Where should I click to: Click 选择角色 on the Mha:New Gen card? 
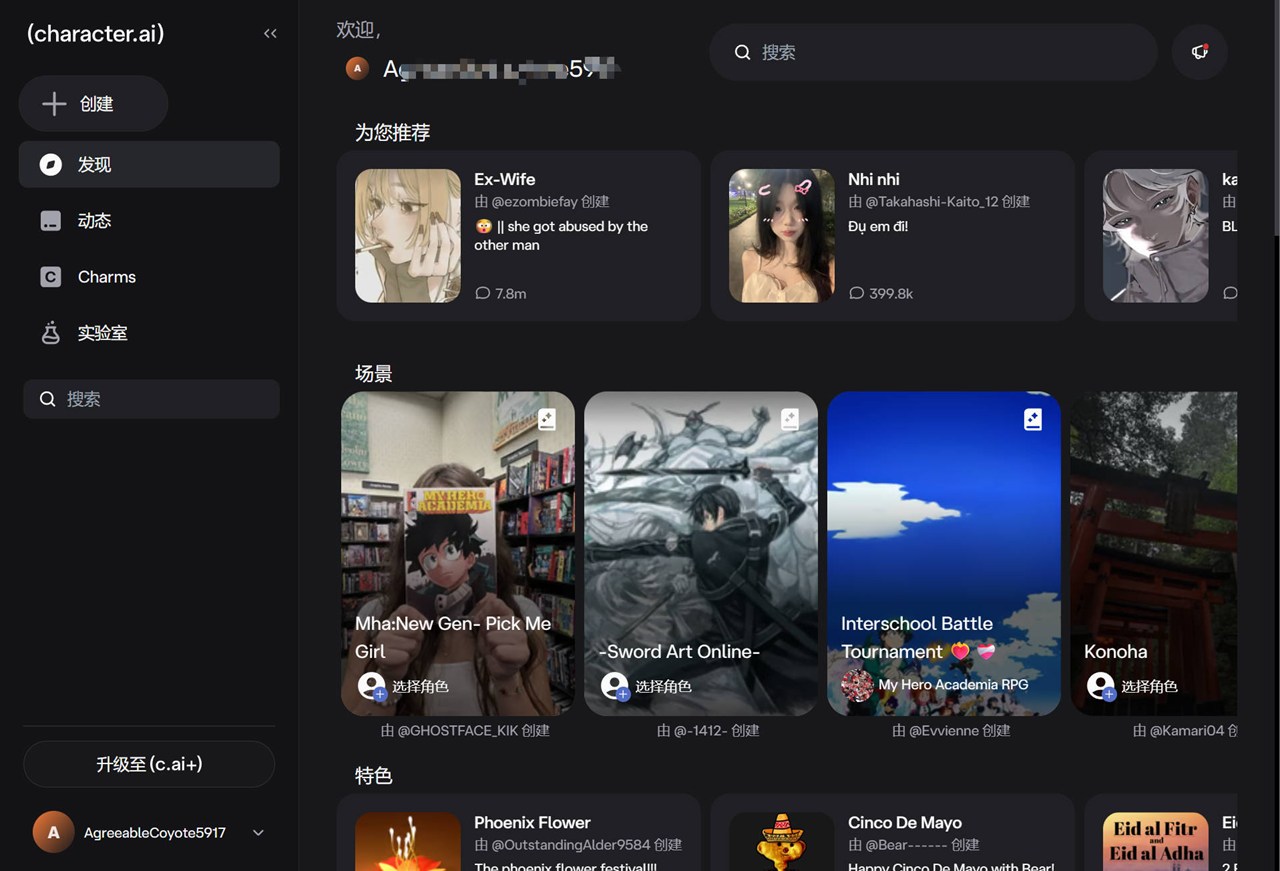420,687
